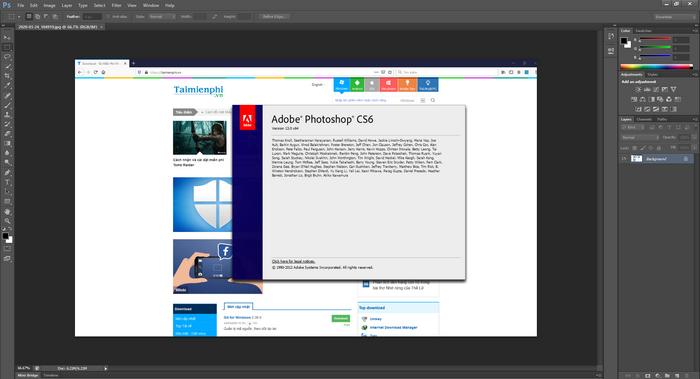This screenshot has width=700, height=379.
Task: Open the File menu
Action: [21, 5]
